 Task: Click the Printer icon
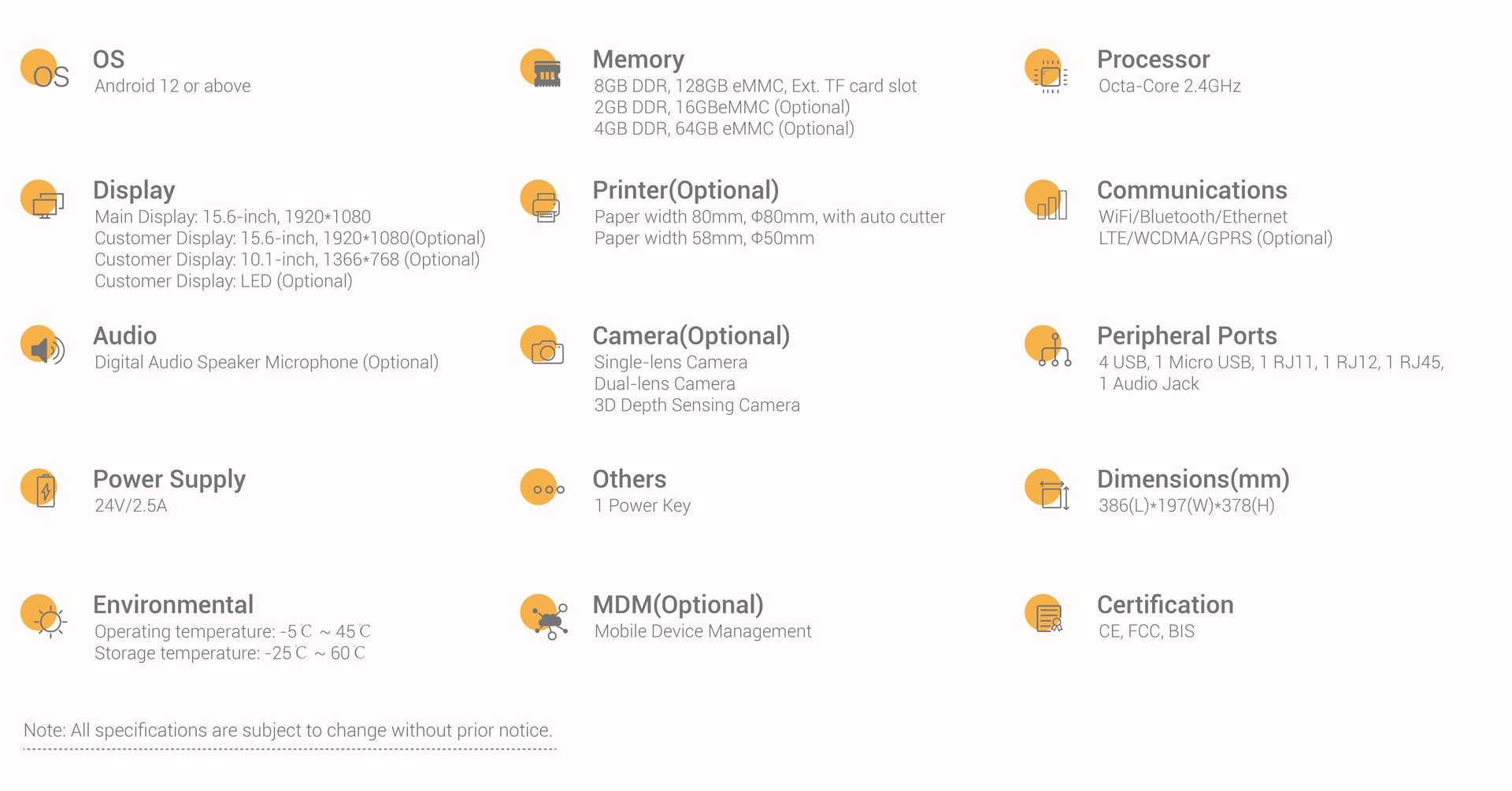pos(543,202)
